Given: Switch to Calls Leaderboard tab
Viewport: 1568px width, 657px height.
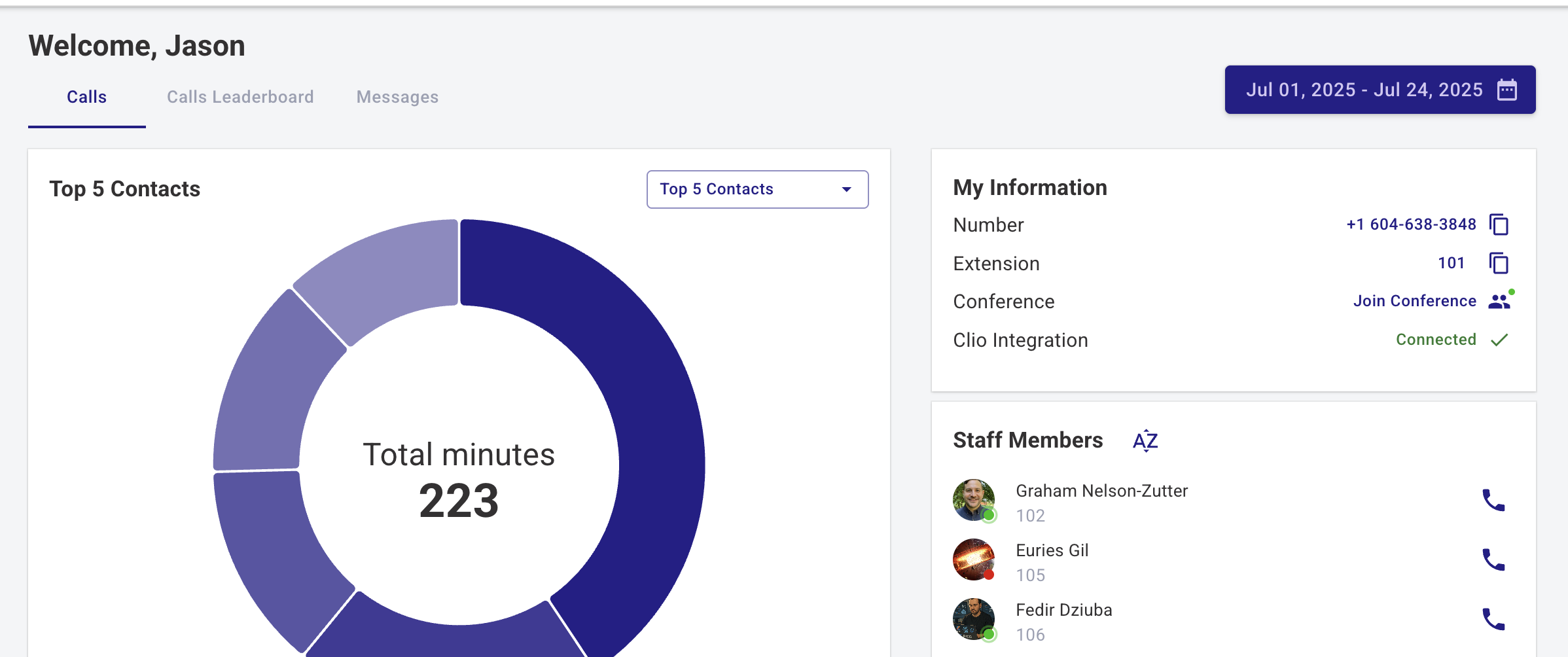Looking at the screenshot, I should [x=240, y=97].
